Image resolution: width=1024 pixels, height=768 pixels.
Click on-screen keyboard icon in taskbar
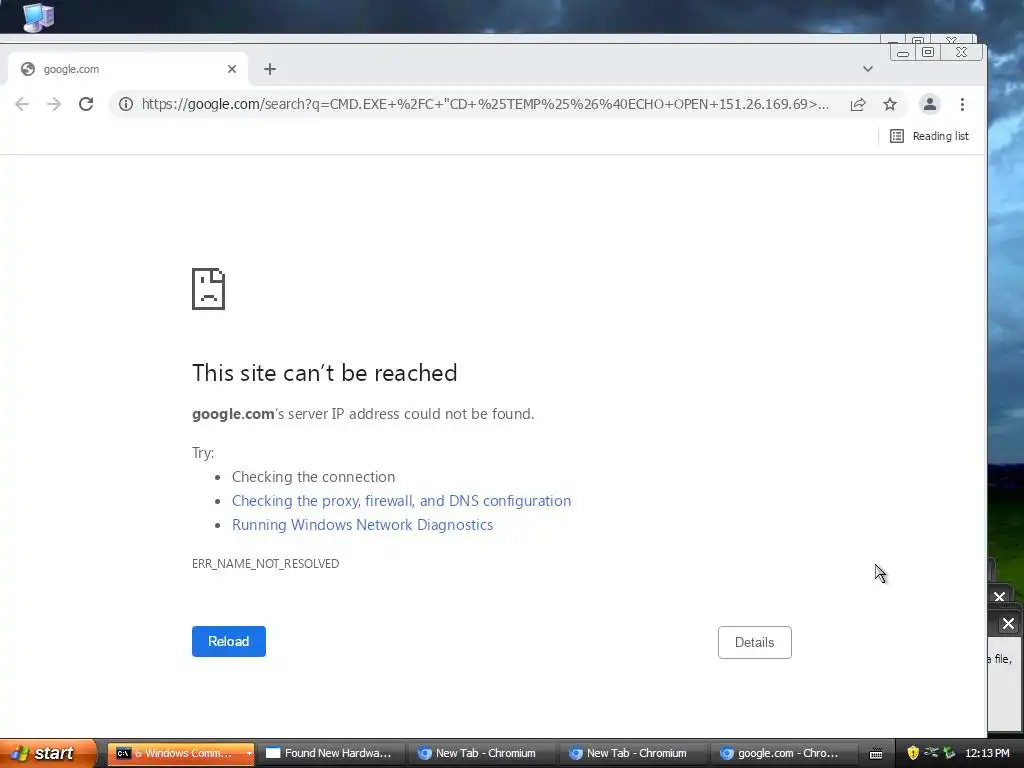pyautogui.click(x=876, y=754)
